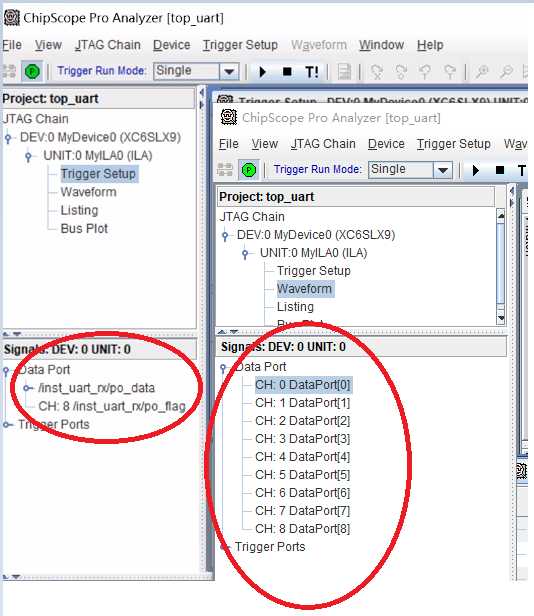Click second grayed marker icon in back toolbar
Viewport: 534px width, 616px height.
(401, 72)
